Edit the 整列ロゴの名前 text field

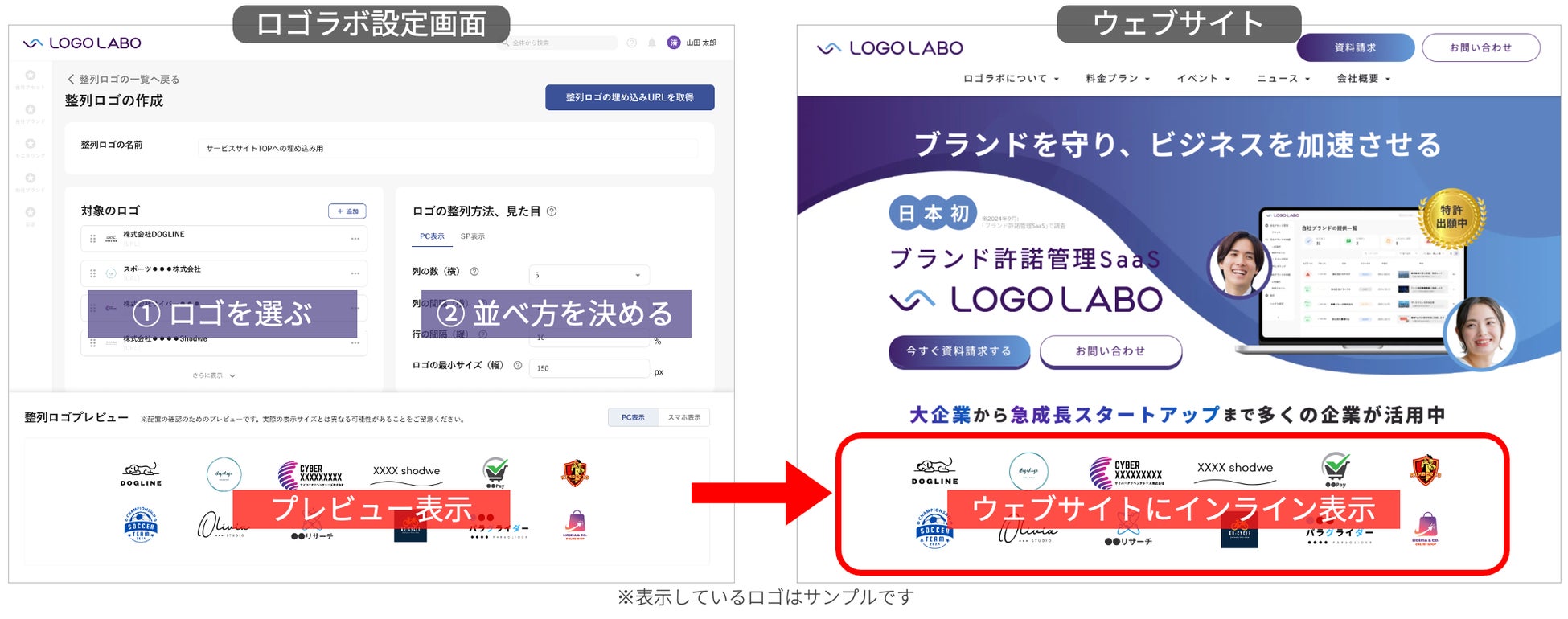click(448, 148)
